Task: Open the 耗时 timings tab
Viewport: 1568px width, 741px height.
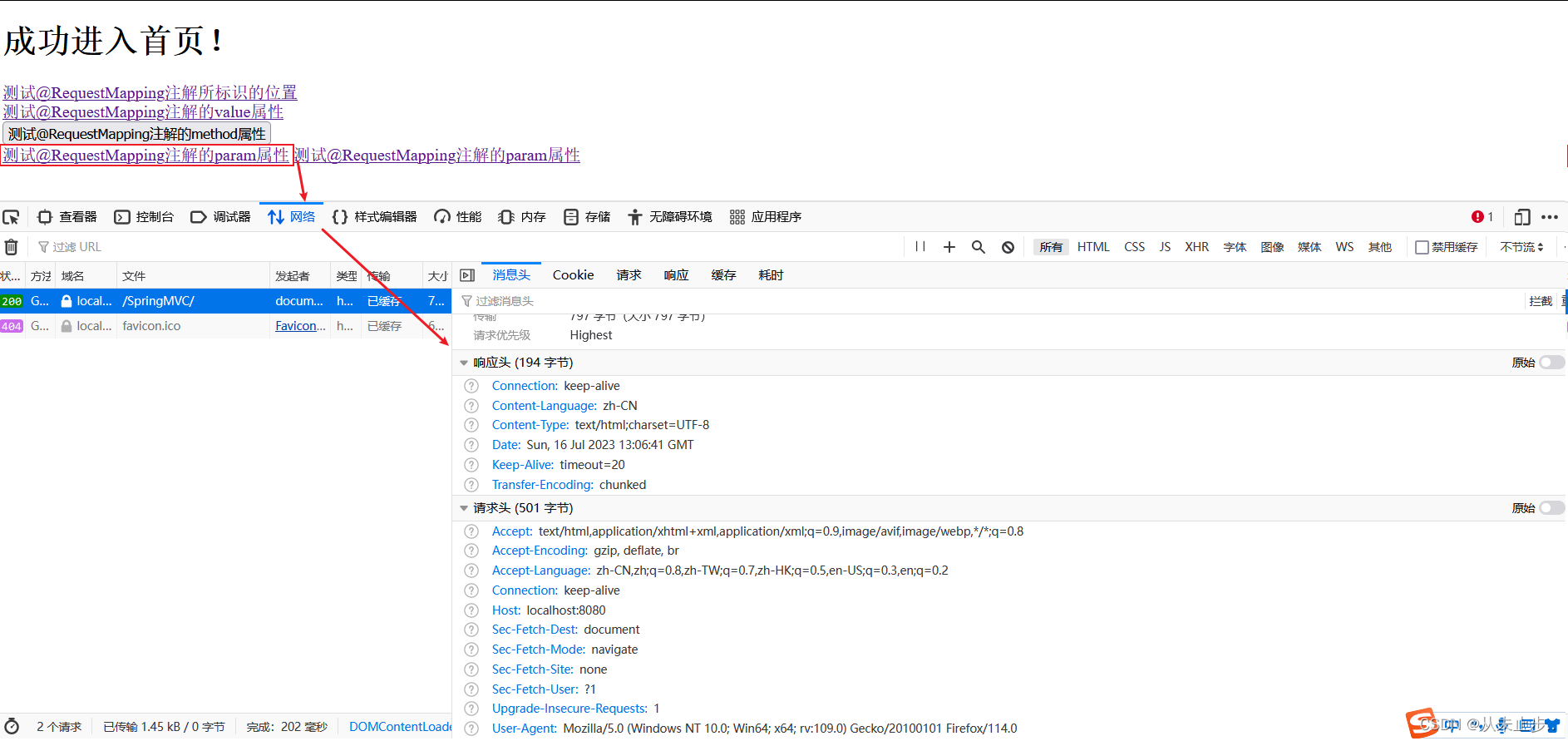Action: coord(771,275)
